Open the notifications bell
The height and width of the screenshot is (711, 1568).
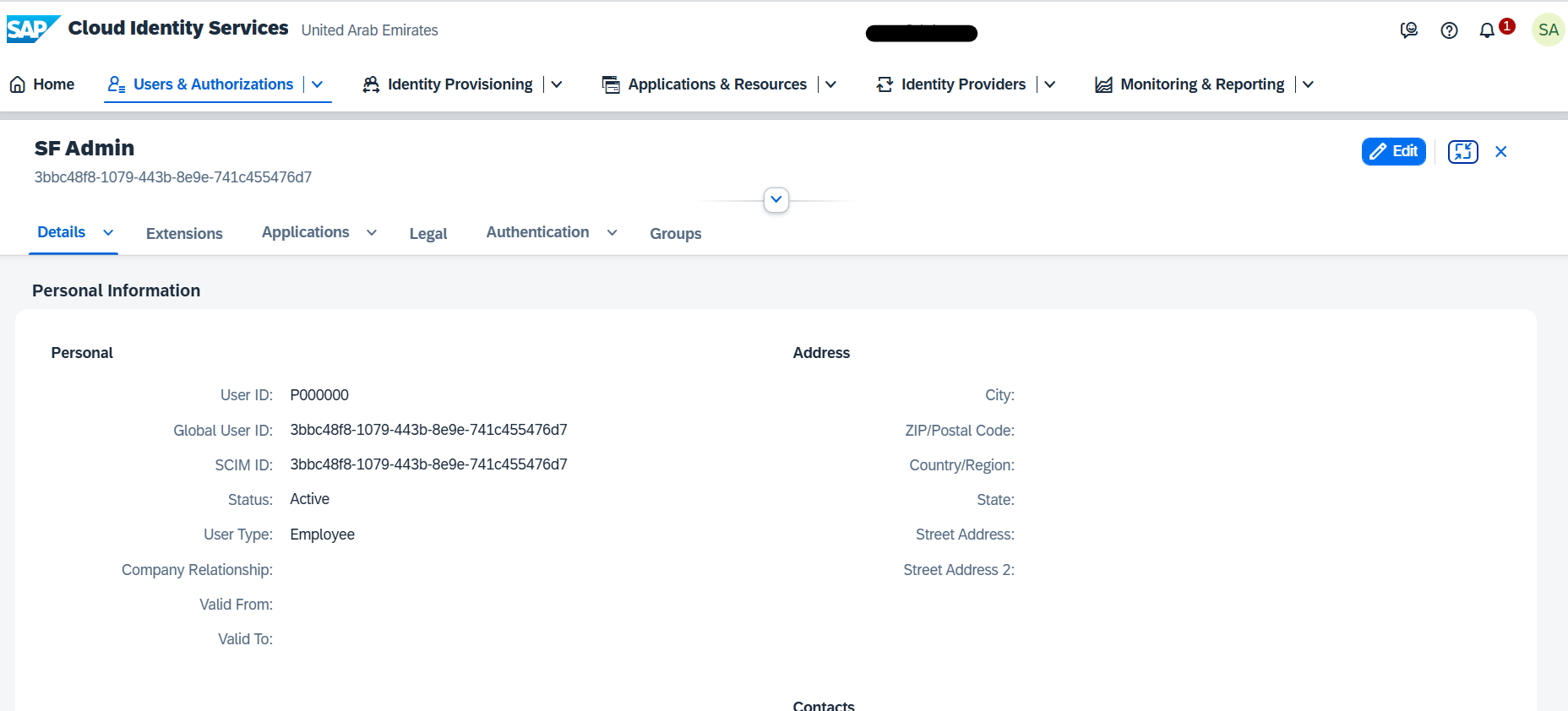tap(1487, 30)
